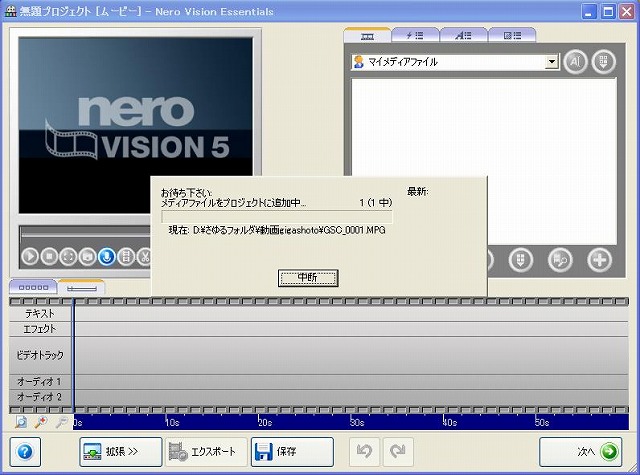Open the transitions tab

pyautogui.click(x=512, y=36)
